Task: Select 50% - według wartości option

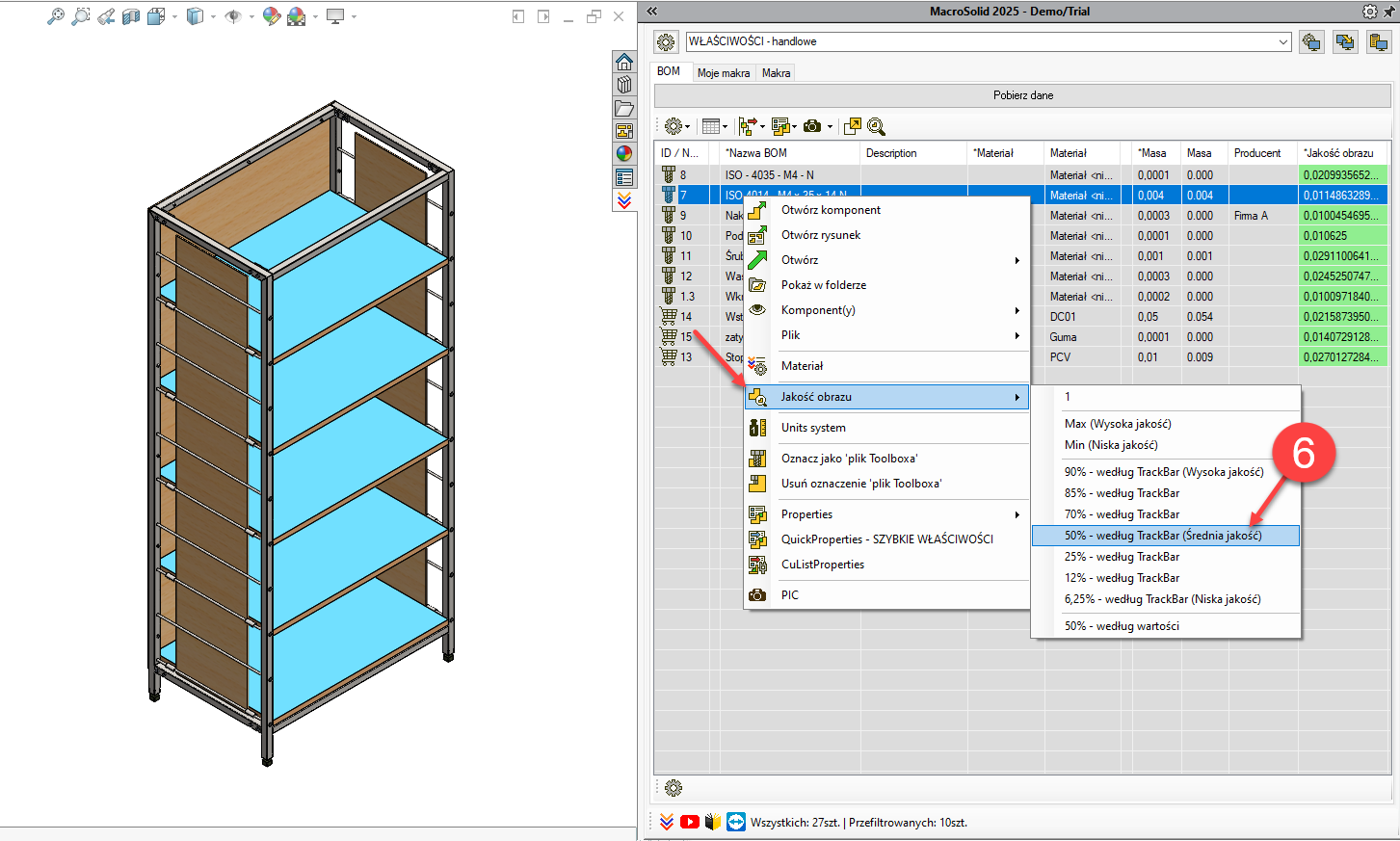Action: point(1166,626)
